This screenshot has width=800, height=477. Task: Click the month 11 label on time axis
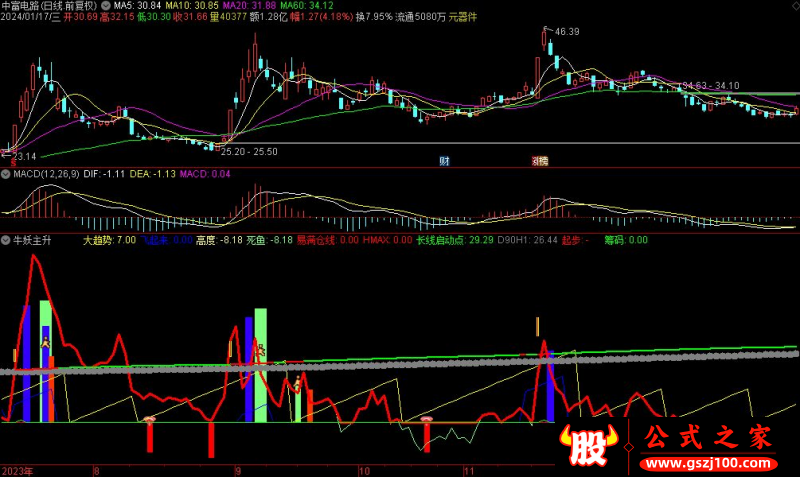[x=467, y=469]
